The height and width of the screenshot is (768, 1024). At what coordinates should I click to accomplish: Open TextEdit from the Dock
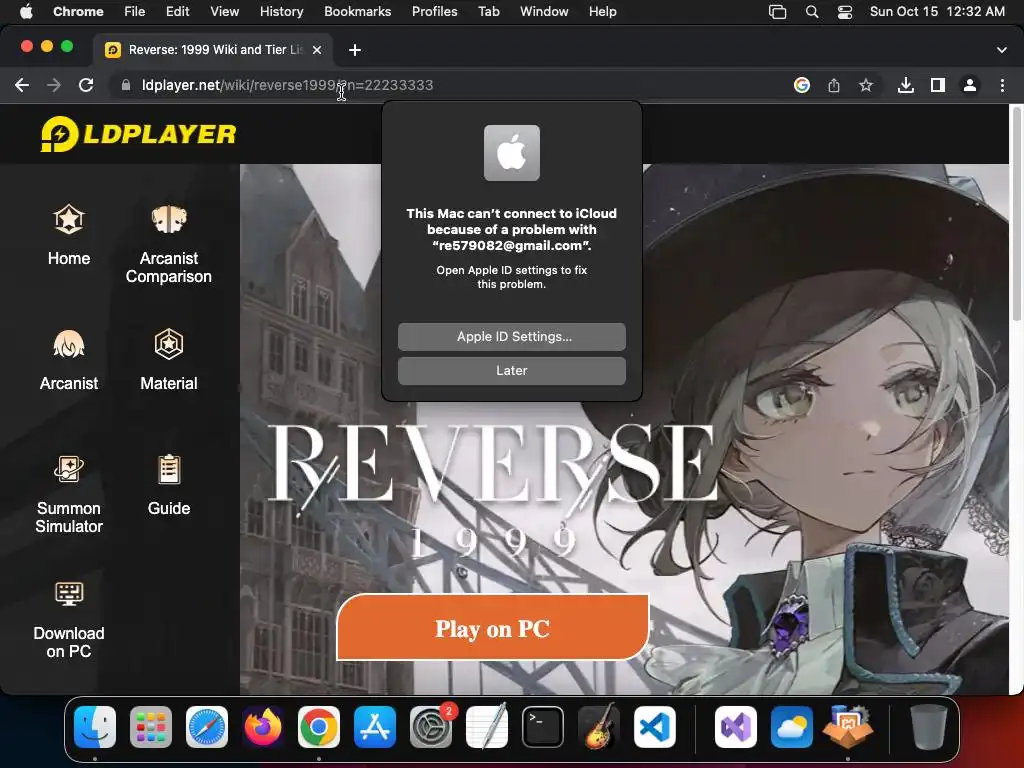pyautogui.click(x=487, y=727)
